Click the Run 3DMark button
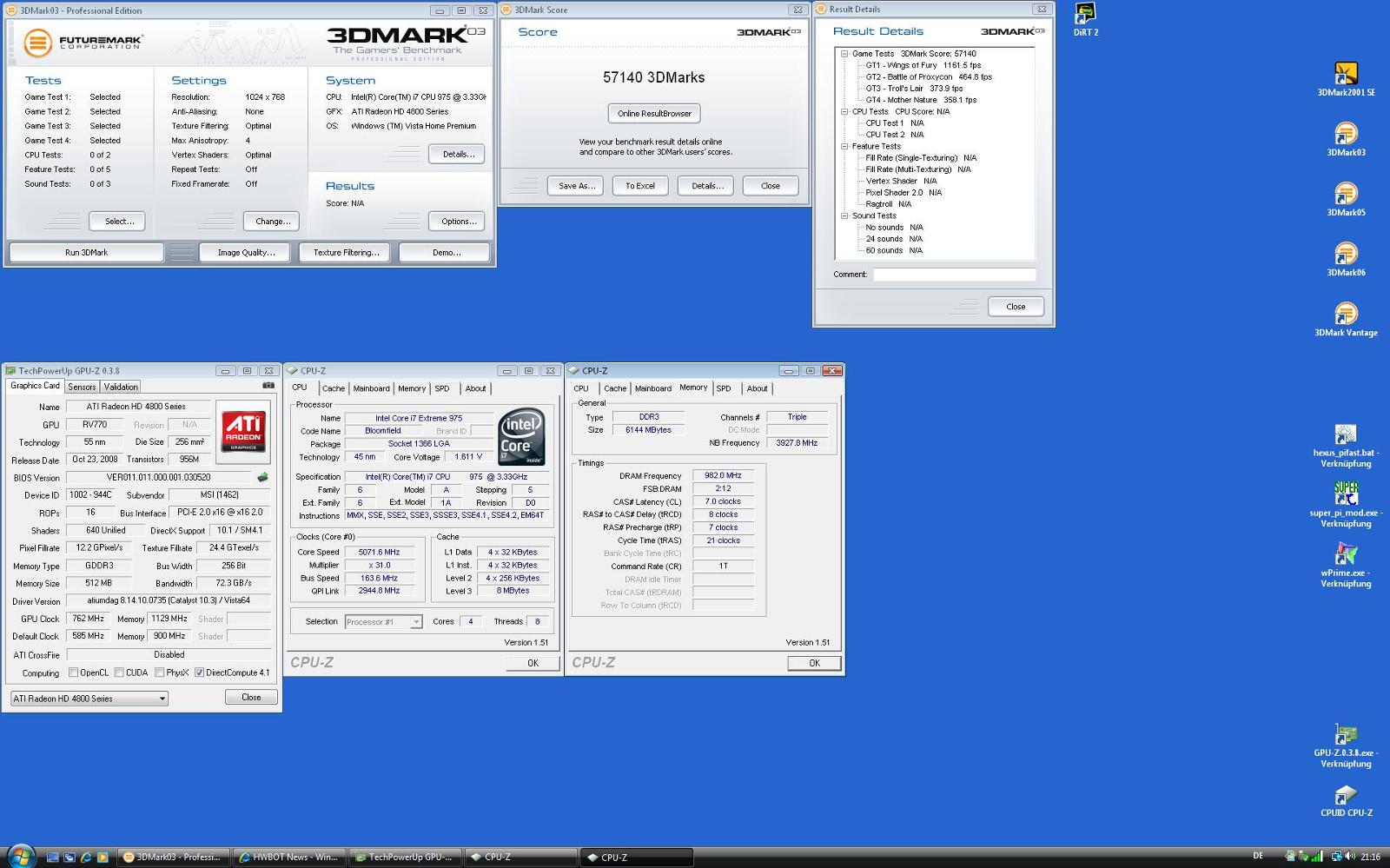This screenshot has height=868, width=1390. pos(87,253)
